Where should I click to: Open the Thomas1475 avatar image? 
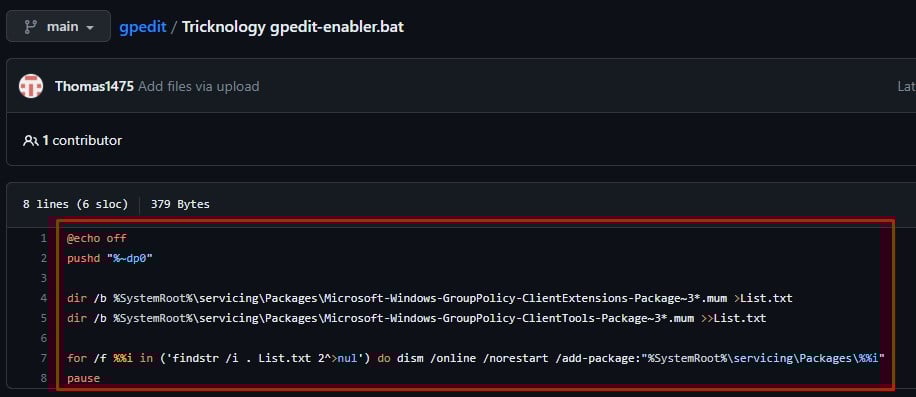31,86
